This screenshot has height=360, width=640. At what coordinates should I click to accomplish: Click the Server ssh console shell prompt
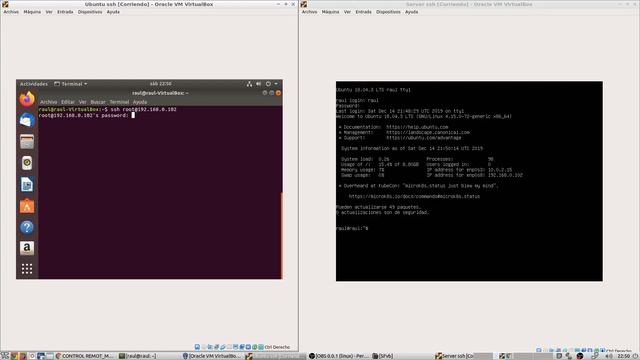pos(352,229)
